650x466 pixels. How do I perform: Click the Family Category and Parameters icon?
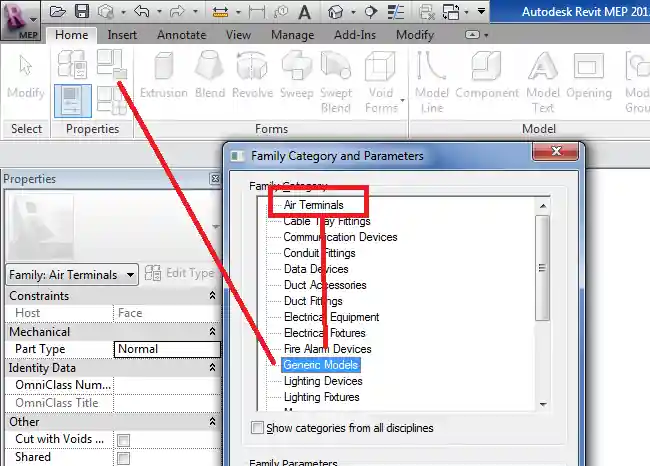point(109,63)
